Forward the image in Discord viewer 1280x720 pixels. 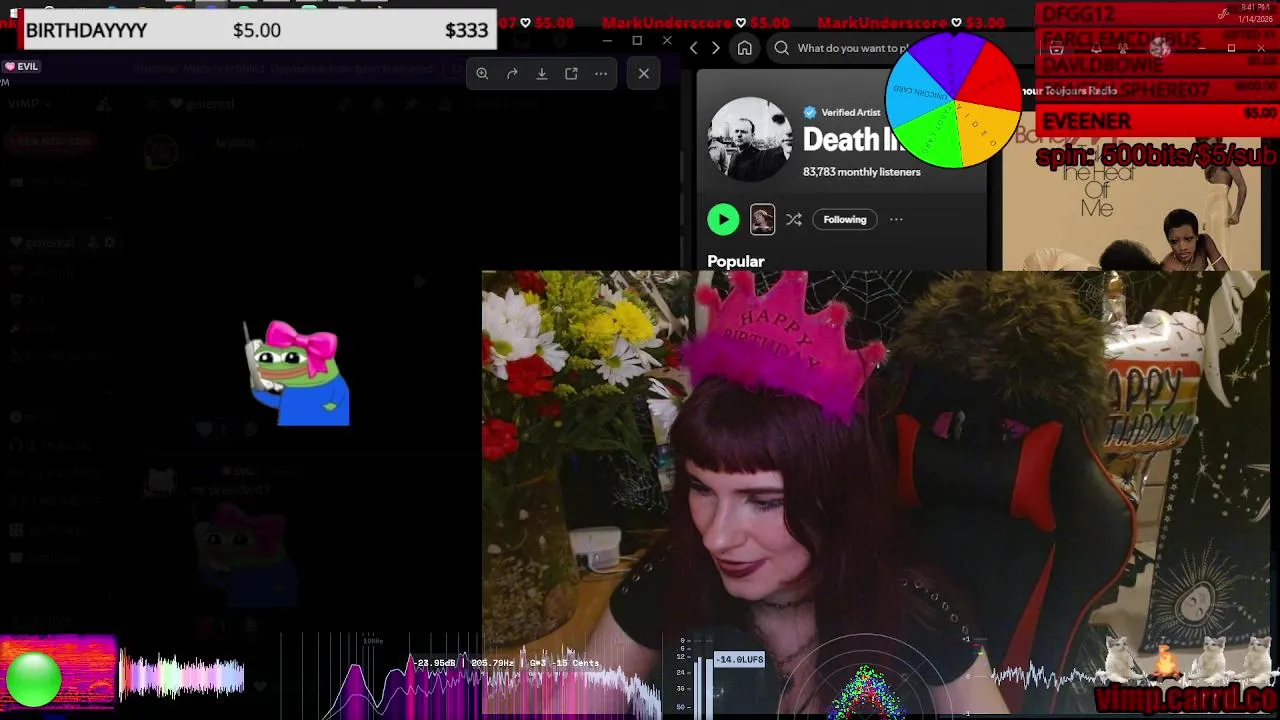[512, 73]
